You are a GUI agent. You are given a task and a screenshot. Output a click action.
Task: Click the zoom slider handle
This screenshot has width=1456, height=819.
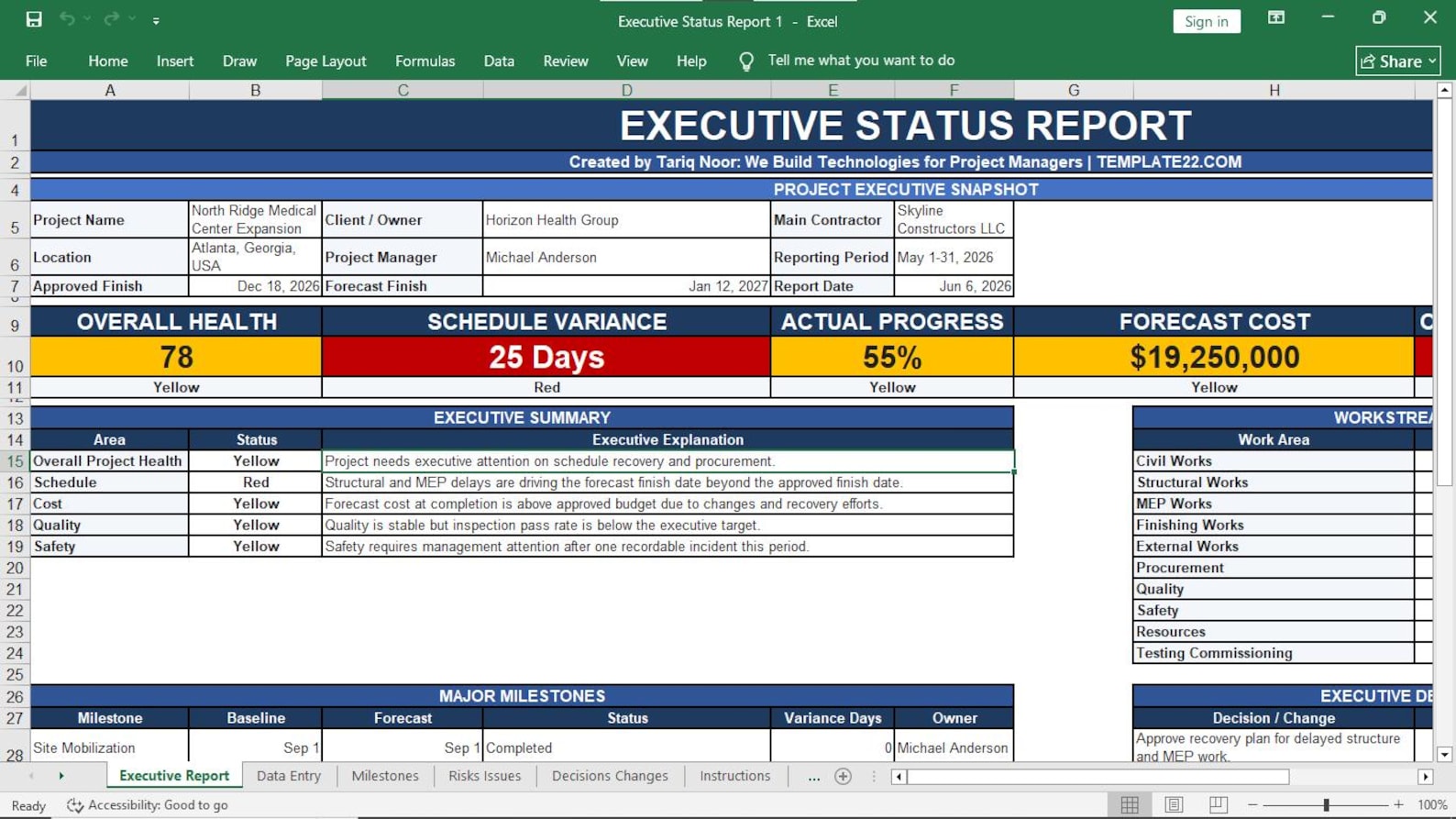click(x=1326, y=804)
